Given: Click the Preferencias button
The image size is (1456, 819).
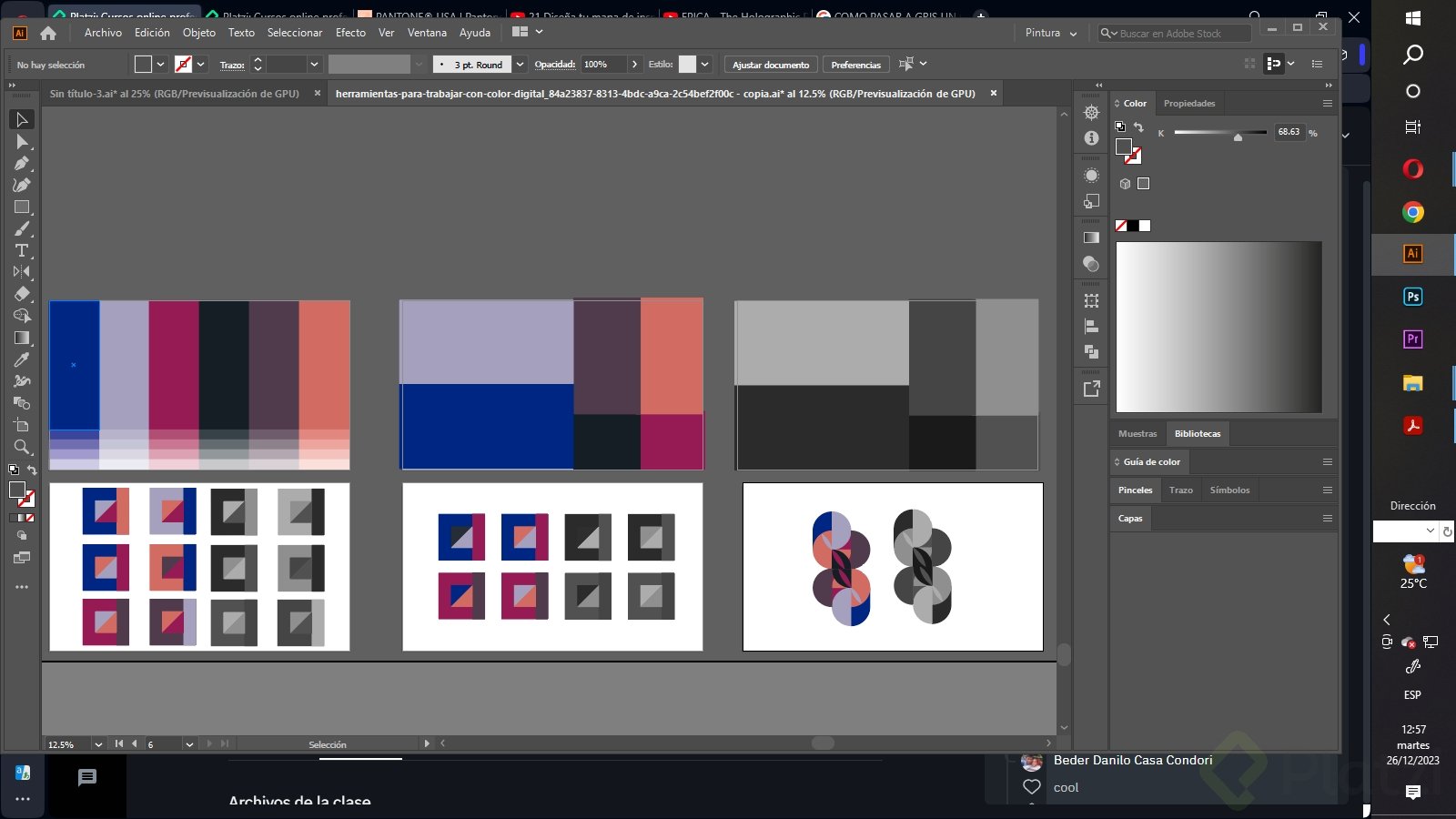Looking at the screenshot, I should coord(855,65).
